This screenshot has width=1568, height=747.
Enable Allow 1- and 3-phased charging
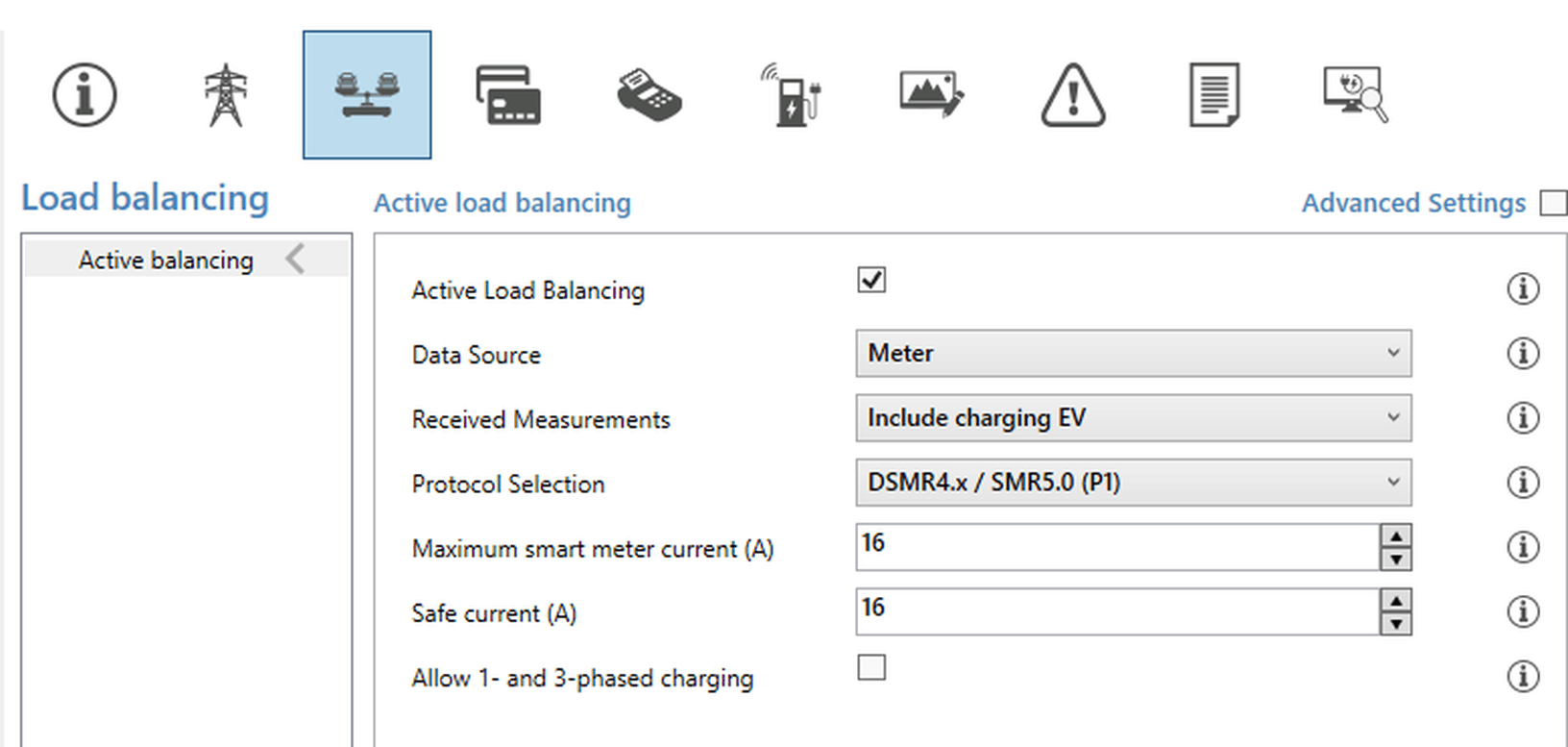pyautogui.click(x=871, y=667)
